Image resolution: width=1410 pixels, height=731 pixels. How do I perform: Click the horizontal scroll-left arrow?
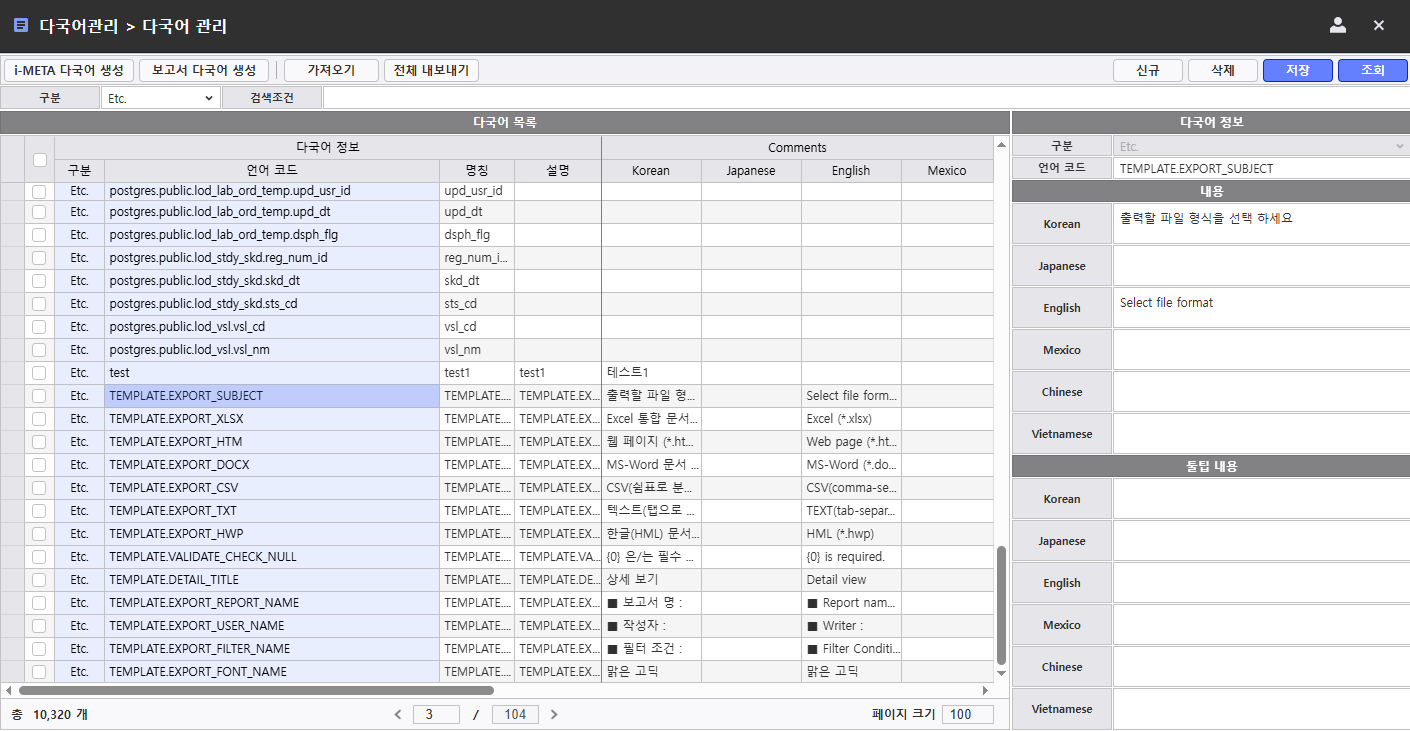point(8,690)
